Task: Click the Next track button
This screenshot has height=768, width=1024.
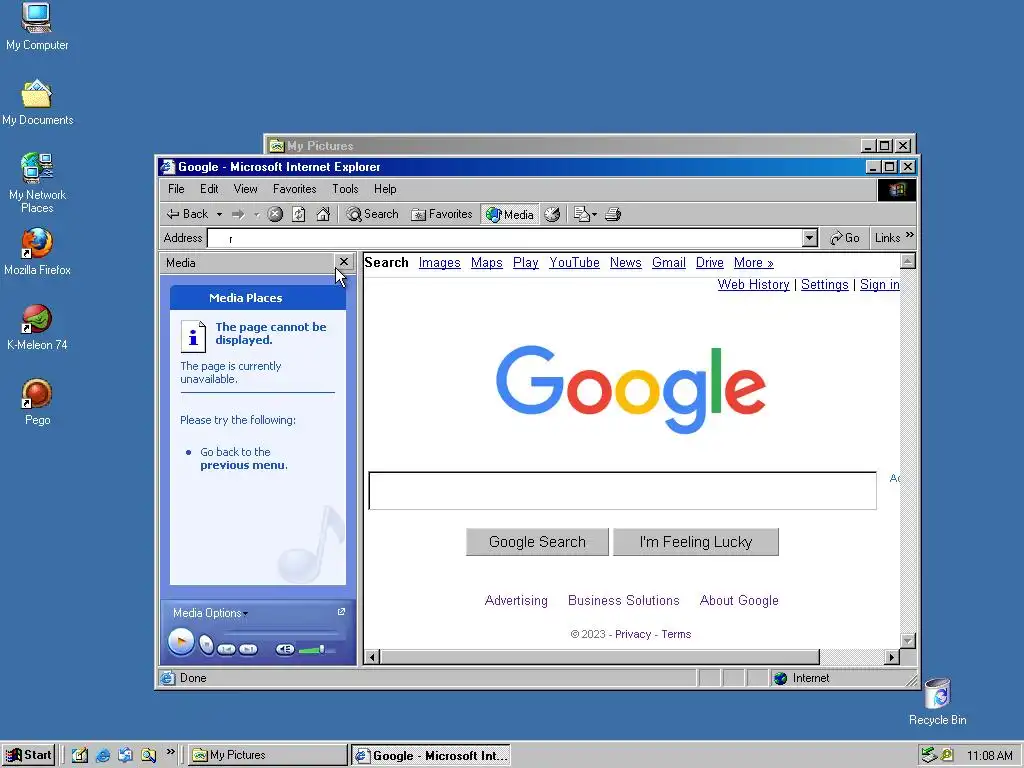Action: (x=248, y=649)
